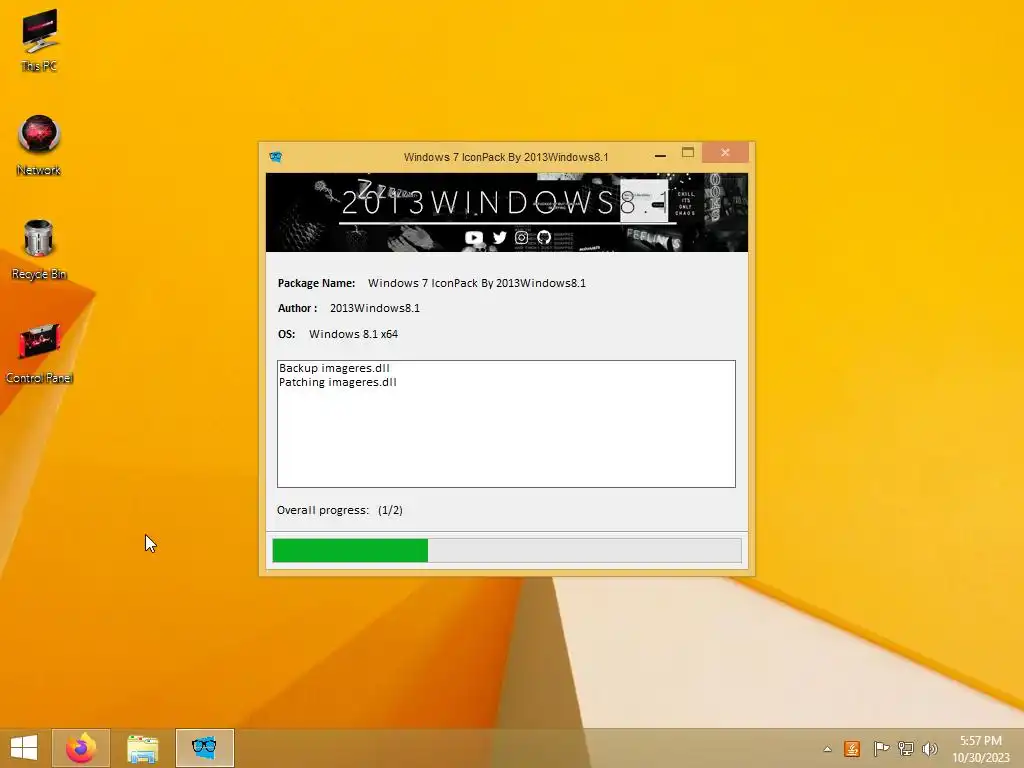Select the IconPack installer taskbar button
The width and height of the screenshot is (1024, 768).
[x=204, y=748]
